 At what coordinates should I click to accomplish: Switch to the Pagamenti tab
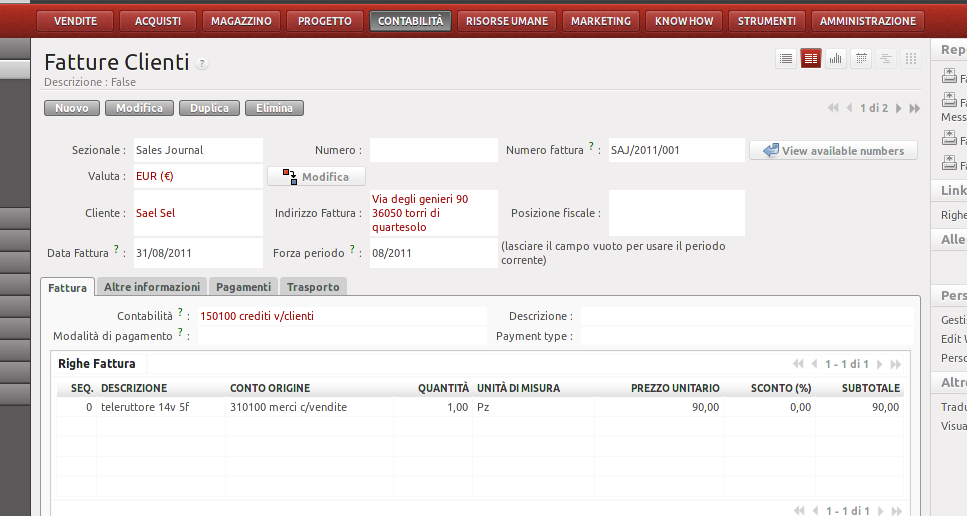pyautogui.click(x=243, y=287)
